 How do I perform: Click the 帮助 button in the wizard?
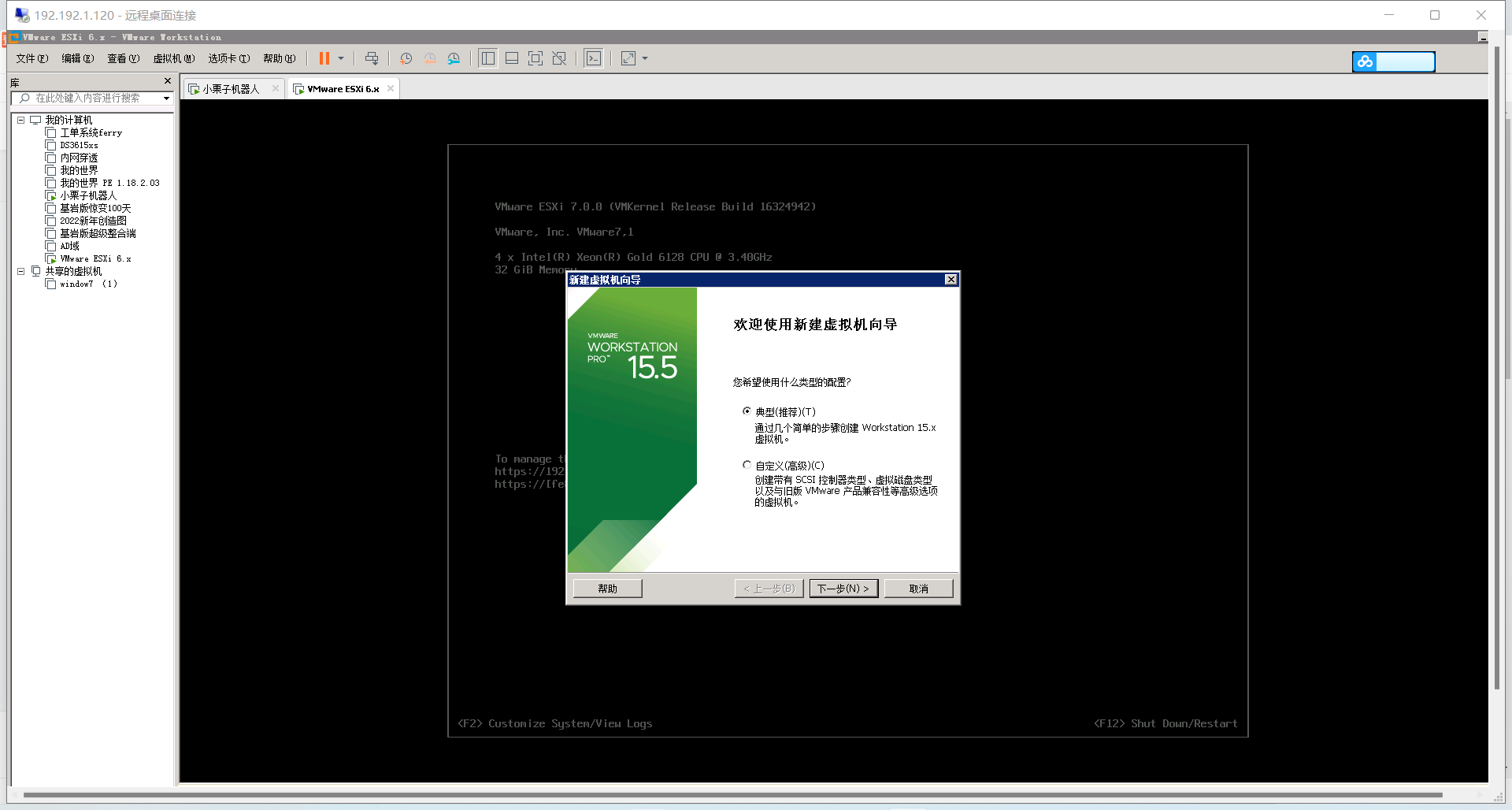pyautogui.click(x=607, y=589)
